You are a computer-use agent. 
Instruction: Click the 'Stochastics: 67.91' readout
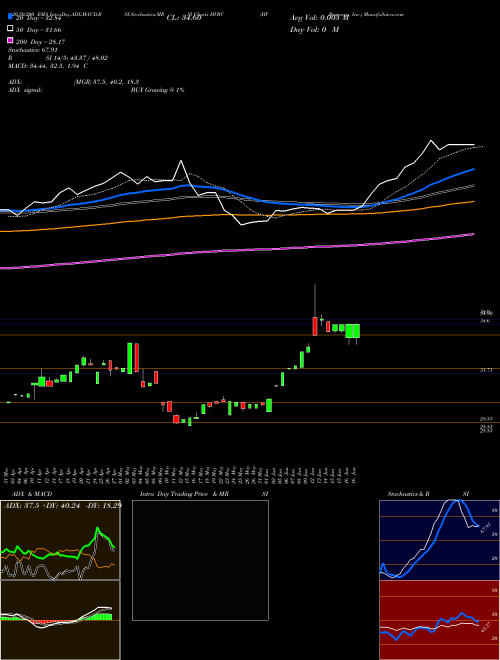click(33, 50)
